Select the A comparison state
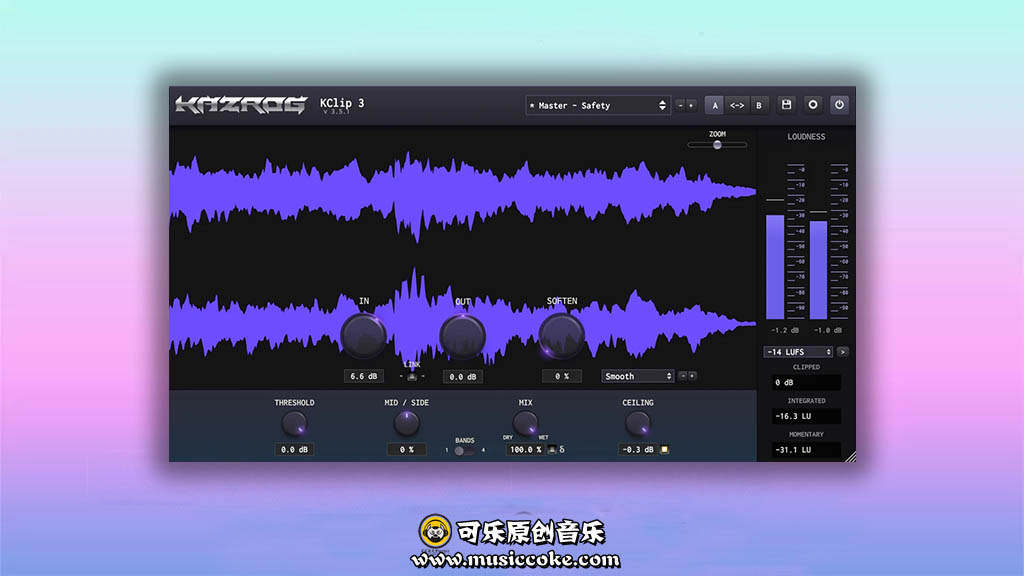The width and height of the screenshot is (1024, 576). pos(714,105)
